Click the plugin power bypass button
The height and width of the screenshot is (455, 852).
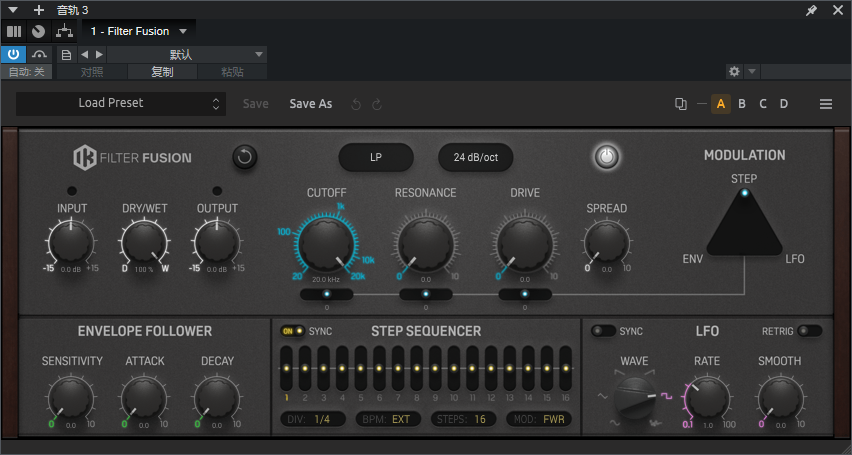(607, 158)
